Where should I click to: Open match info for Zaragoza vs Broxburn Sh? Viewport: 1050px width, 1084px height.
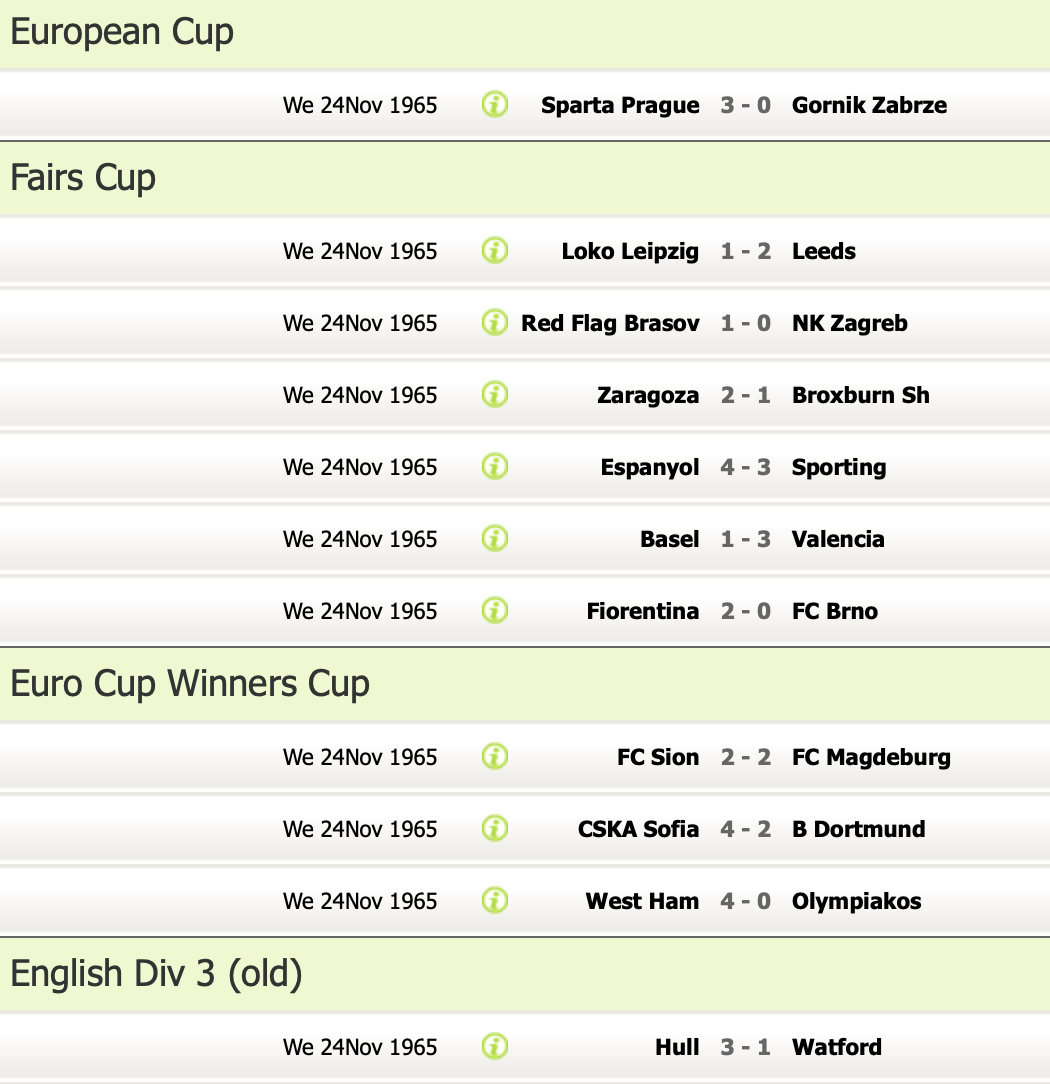tap(495, 394)
